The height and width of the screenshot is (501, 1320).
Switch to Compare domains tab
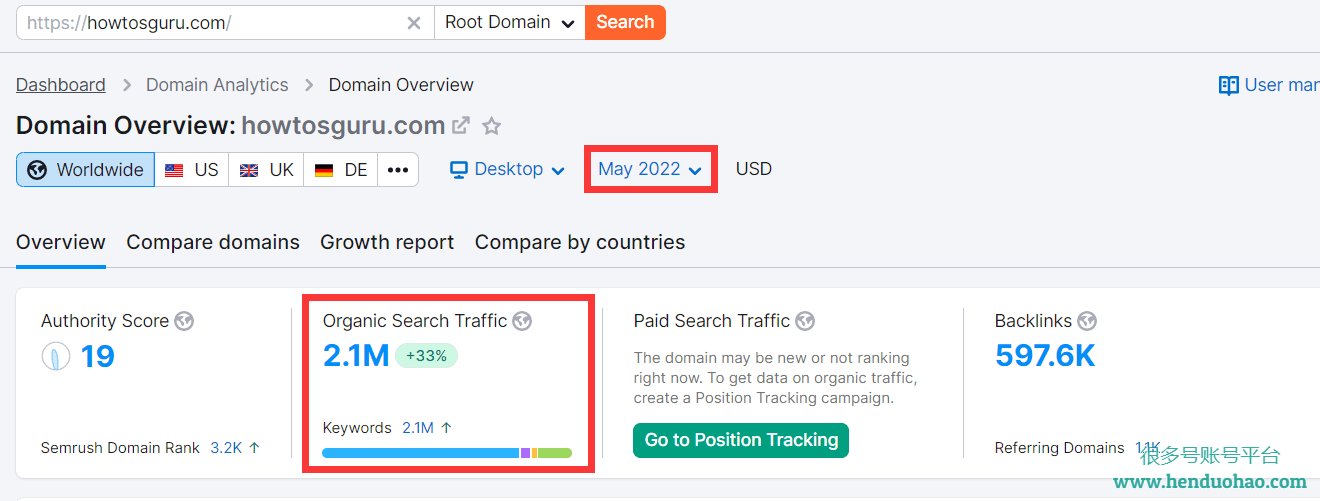point(213,242)
